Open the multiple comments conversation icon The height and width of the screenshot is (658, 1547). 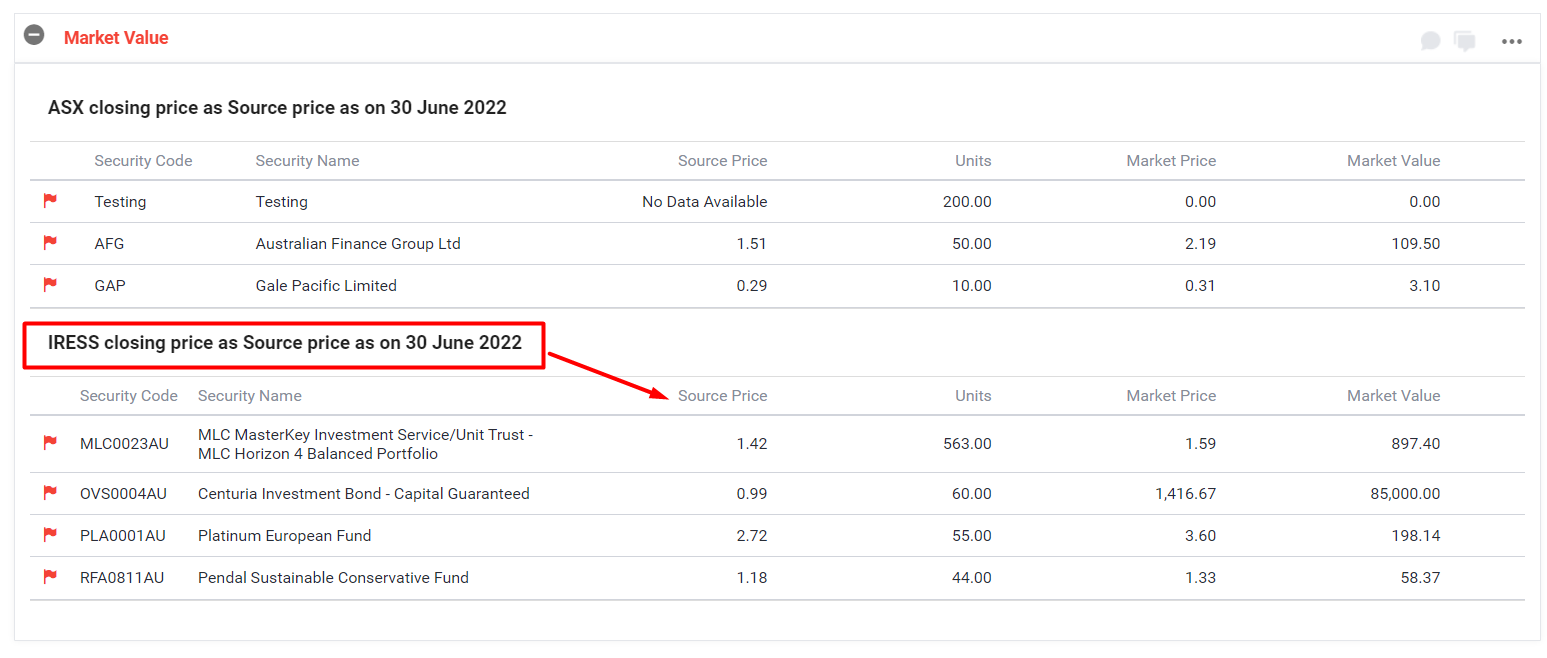pyautogui.click(x=1465, y=41)
